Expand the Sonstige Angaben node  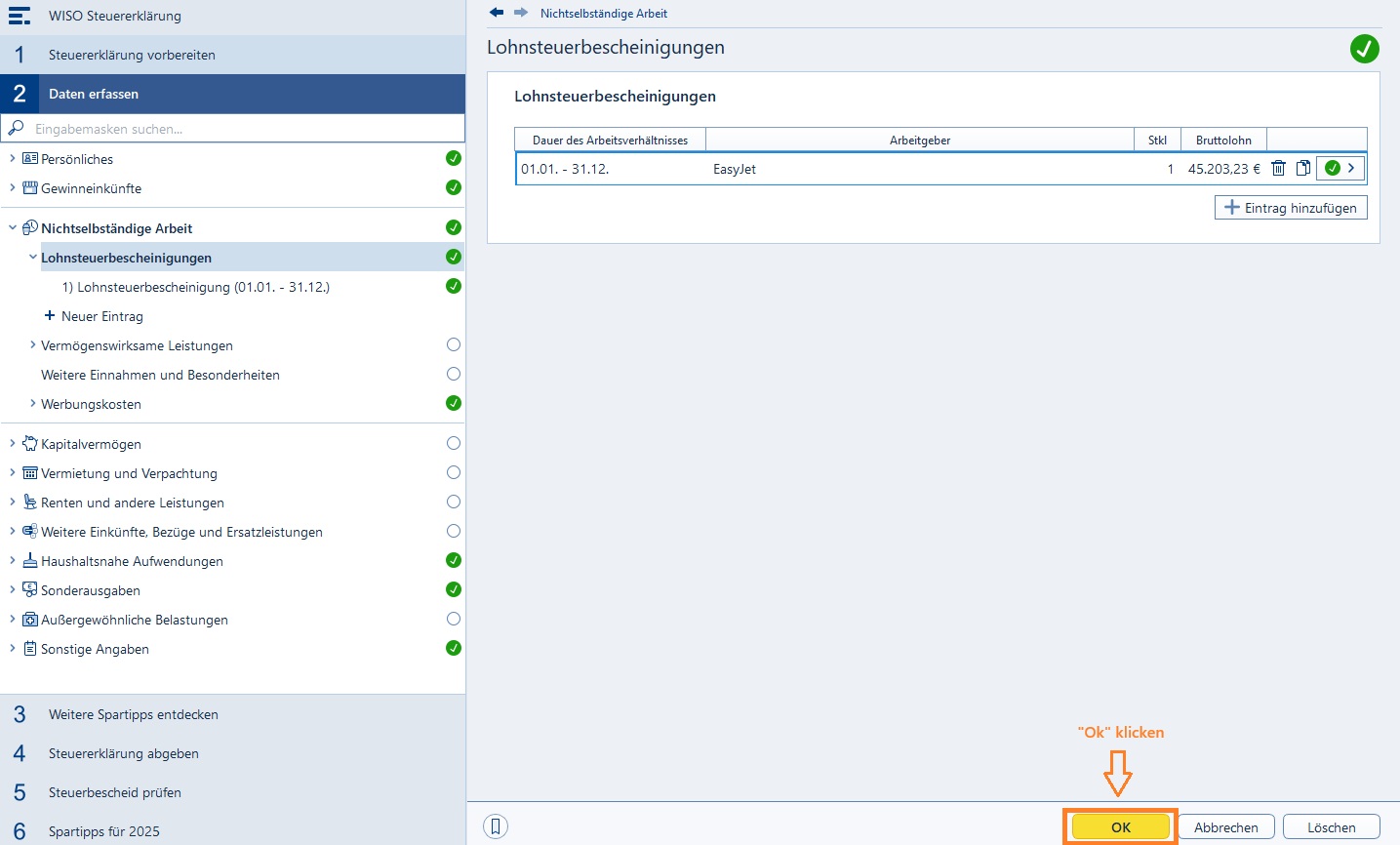[12, 648]
